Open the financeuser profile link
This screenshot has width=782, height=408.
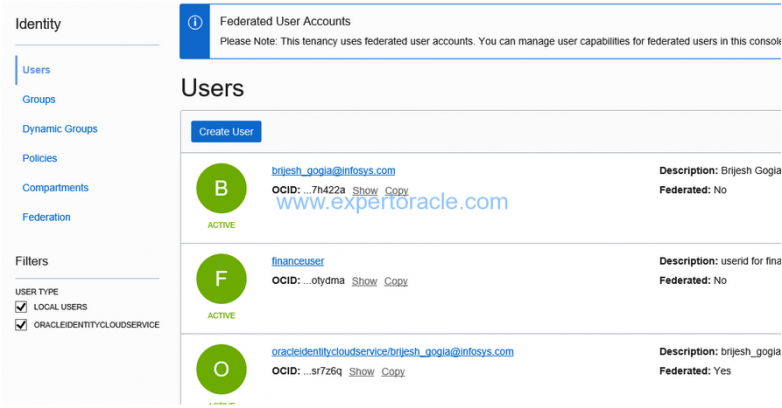[x=298, y=261]
